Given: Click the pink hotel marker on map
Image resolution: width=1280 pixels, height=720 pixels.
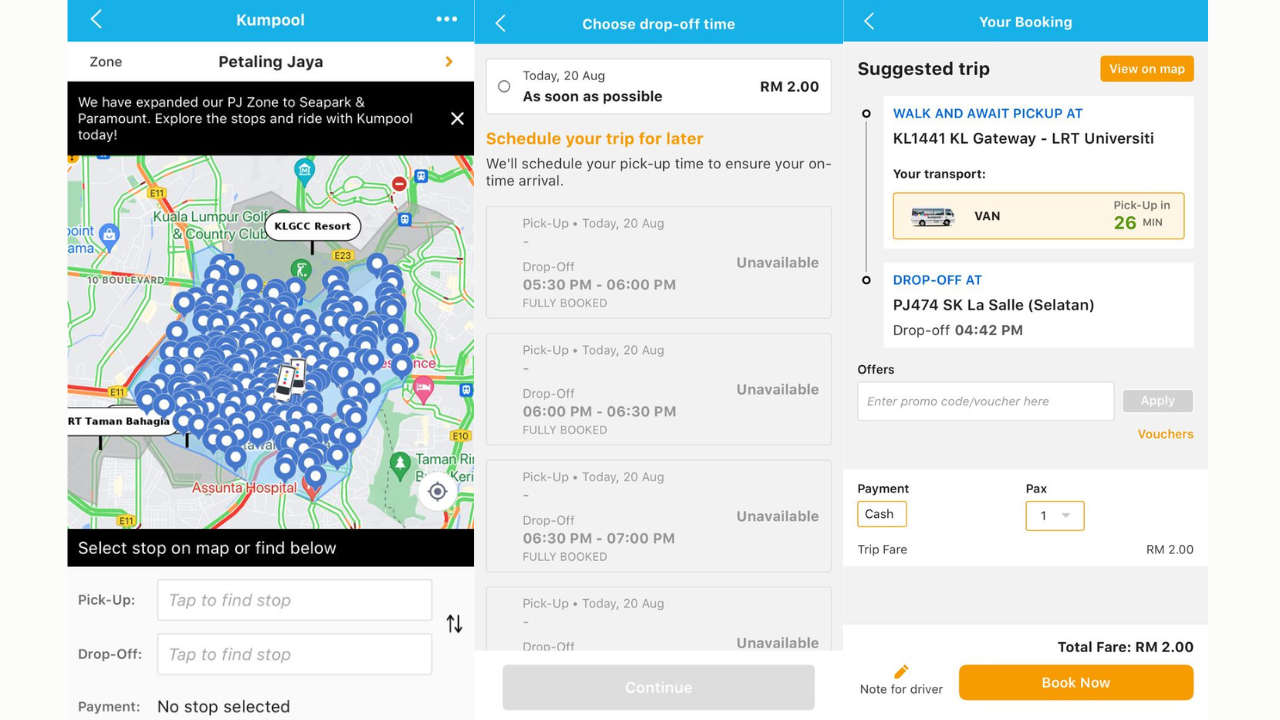Looking at the screenshot, I should click(423, 388).
